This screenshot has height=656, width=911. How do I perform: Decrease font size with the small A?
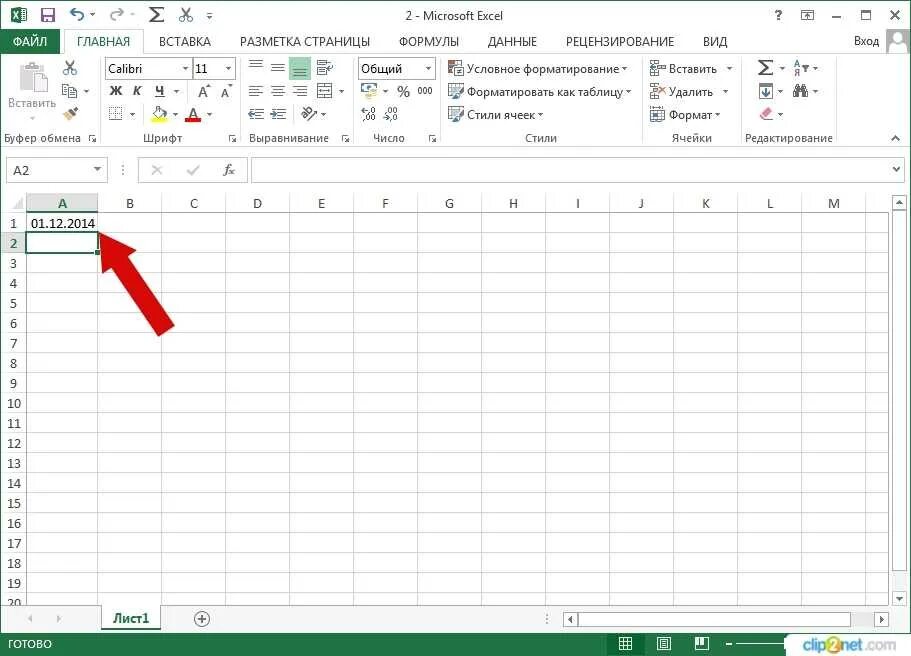(x=226, y=91)
